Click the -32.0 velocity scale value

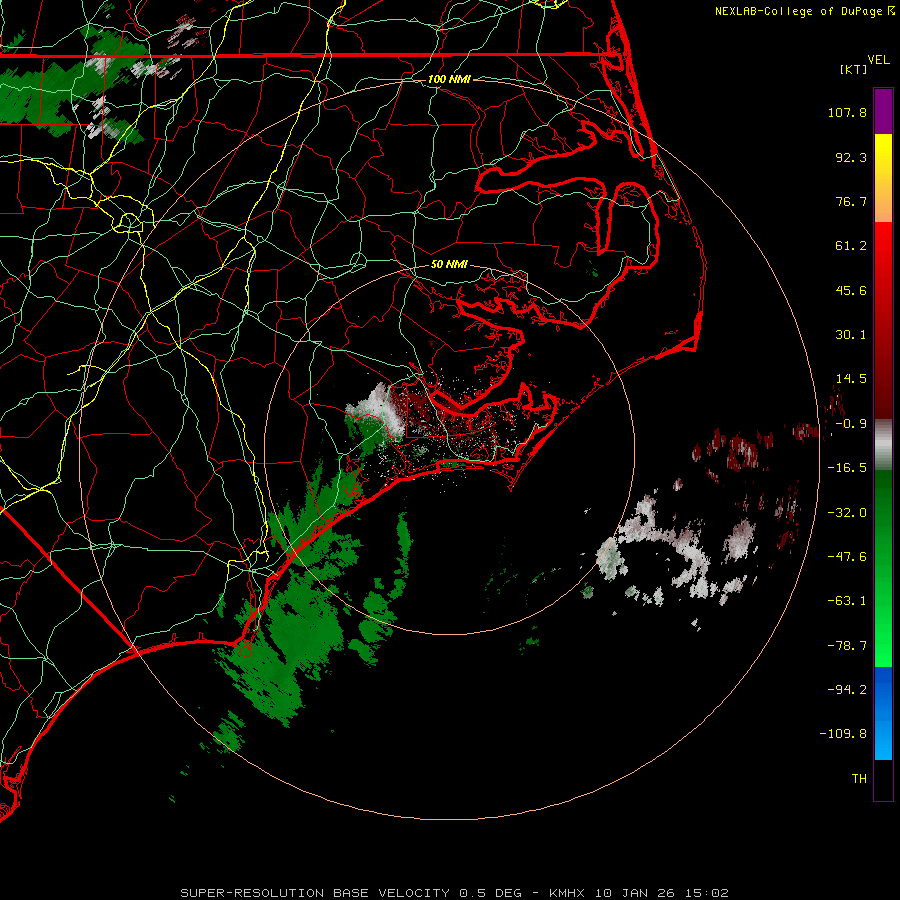click(847, 513)
